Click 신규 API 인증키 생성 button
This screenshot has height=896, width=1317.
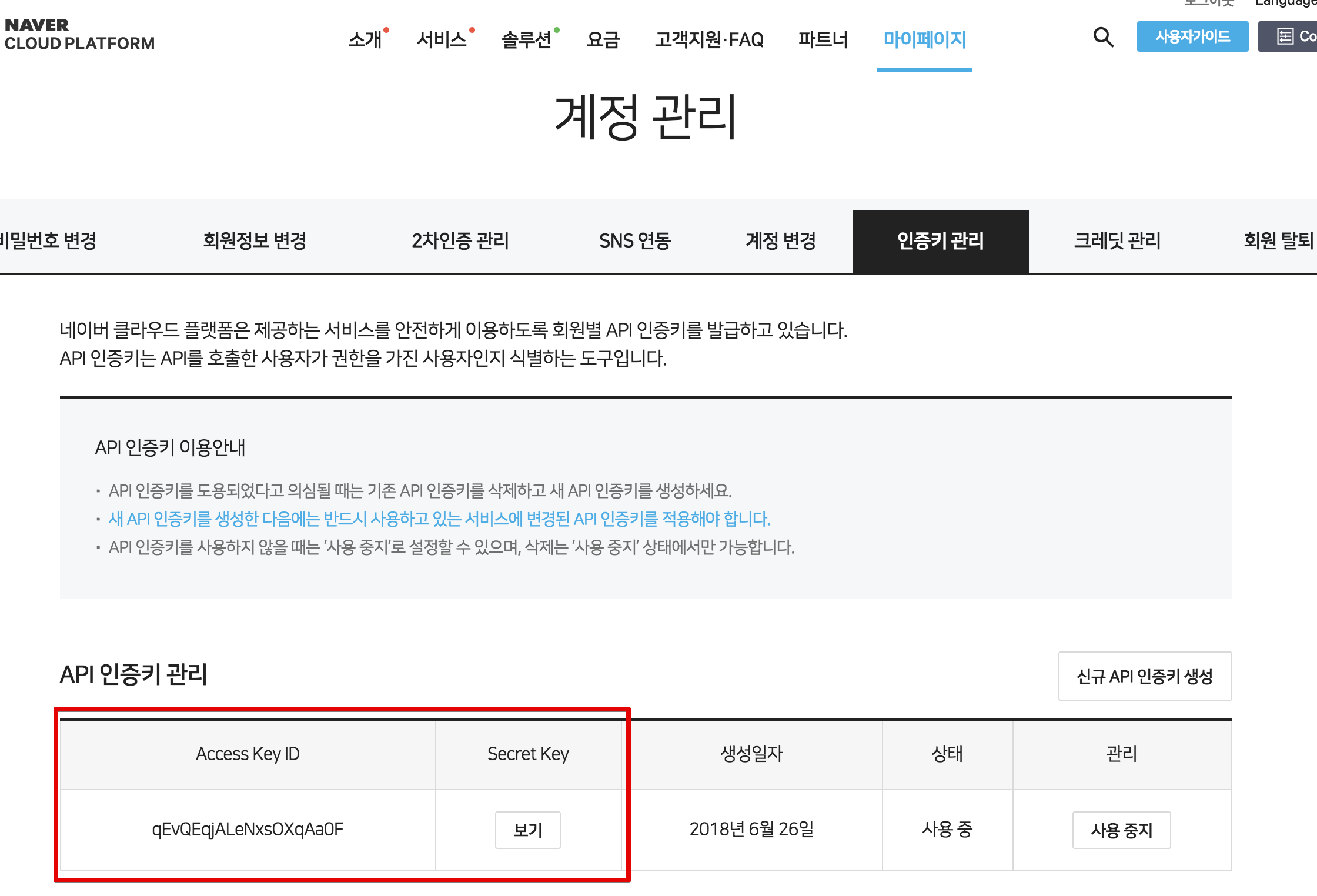coord(1145,676)
